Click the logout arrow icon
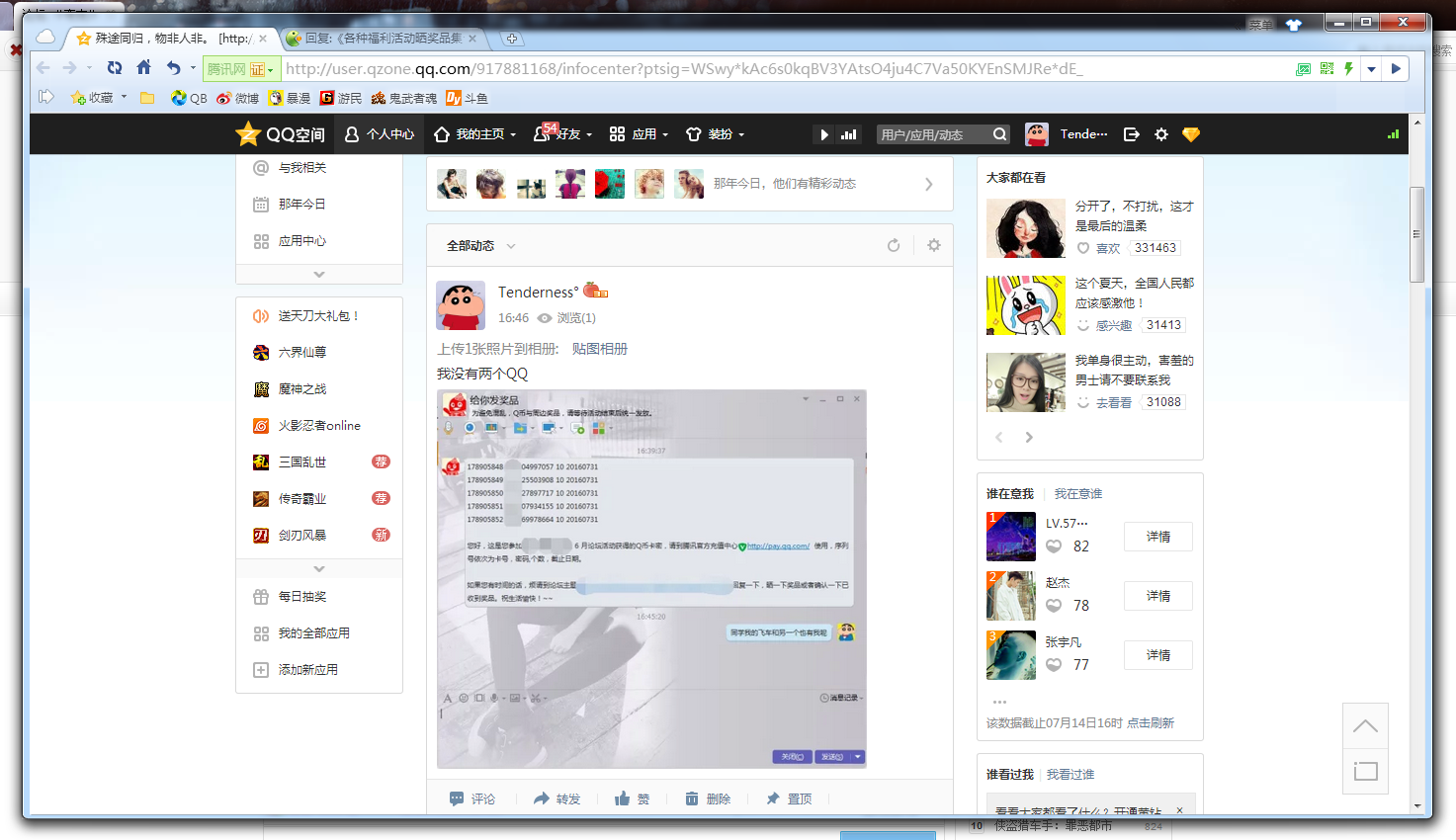Viewport: 1456px width, 840px height. pos(1132,134)
